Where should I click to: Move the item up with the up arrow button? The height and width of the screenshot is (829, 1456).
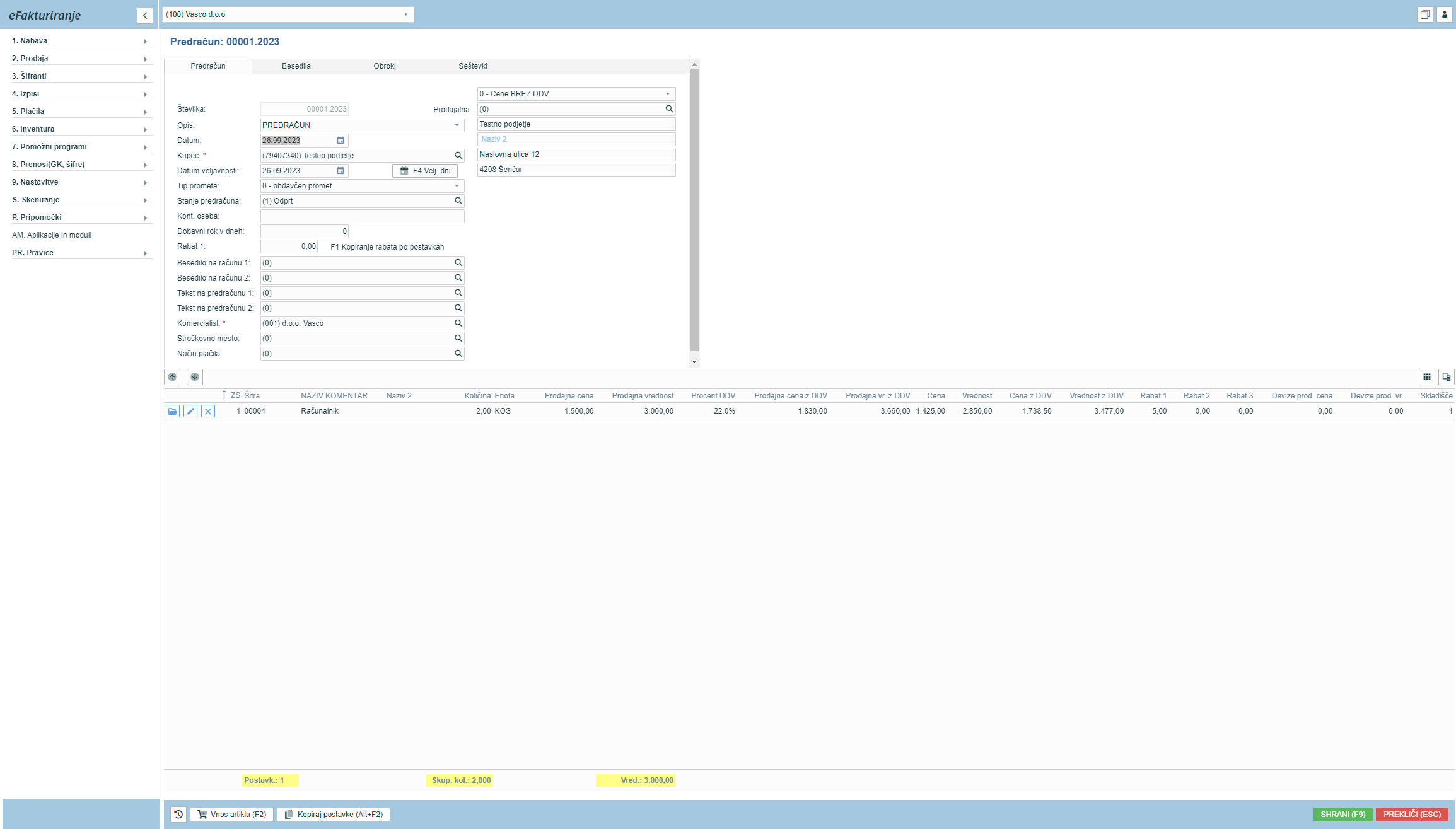click(x=172, y=377)
